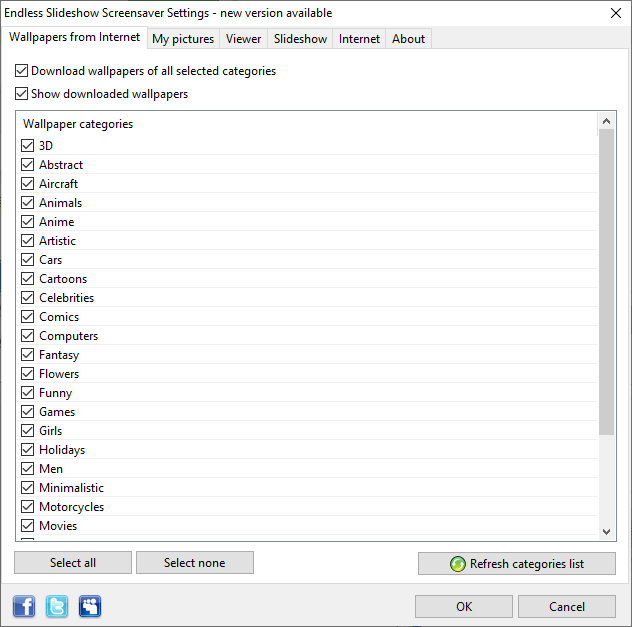Uncheck the Girls category
This screenshot has height=627, width=632.
coord(27,430)
